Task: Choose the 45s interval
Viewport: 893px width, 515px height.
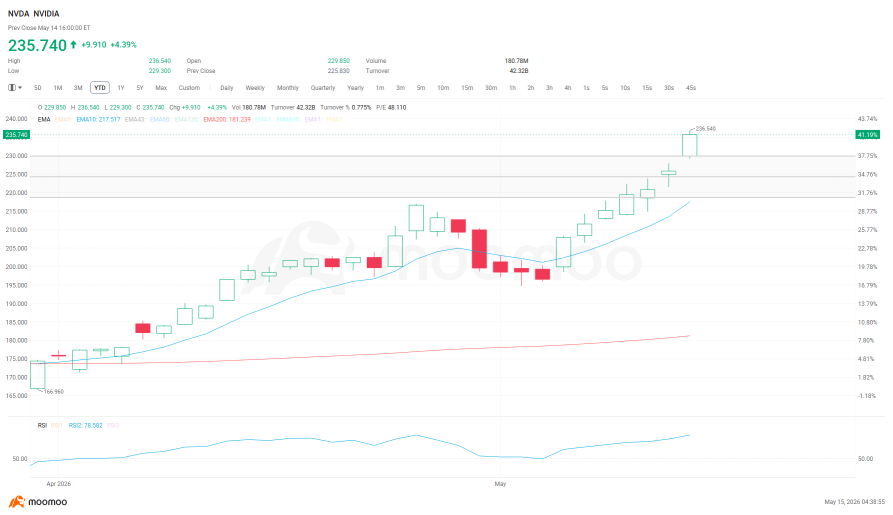Action: tap(691, 88)
